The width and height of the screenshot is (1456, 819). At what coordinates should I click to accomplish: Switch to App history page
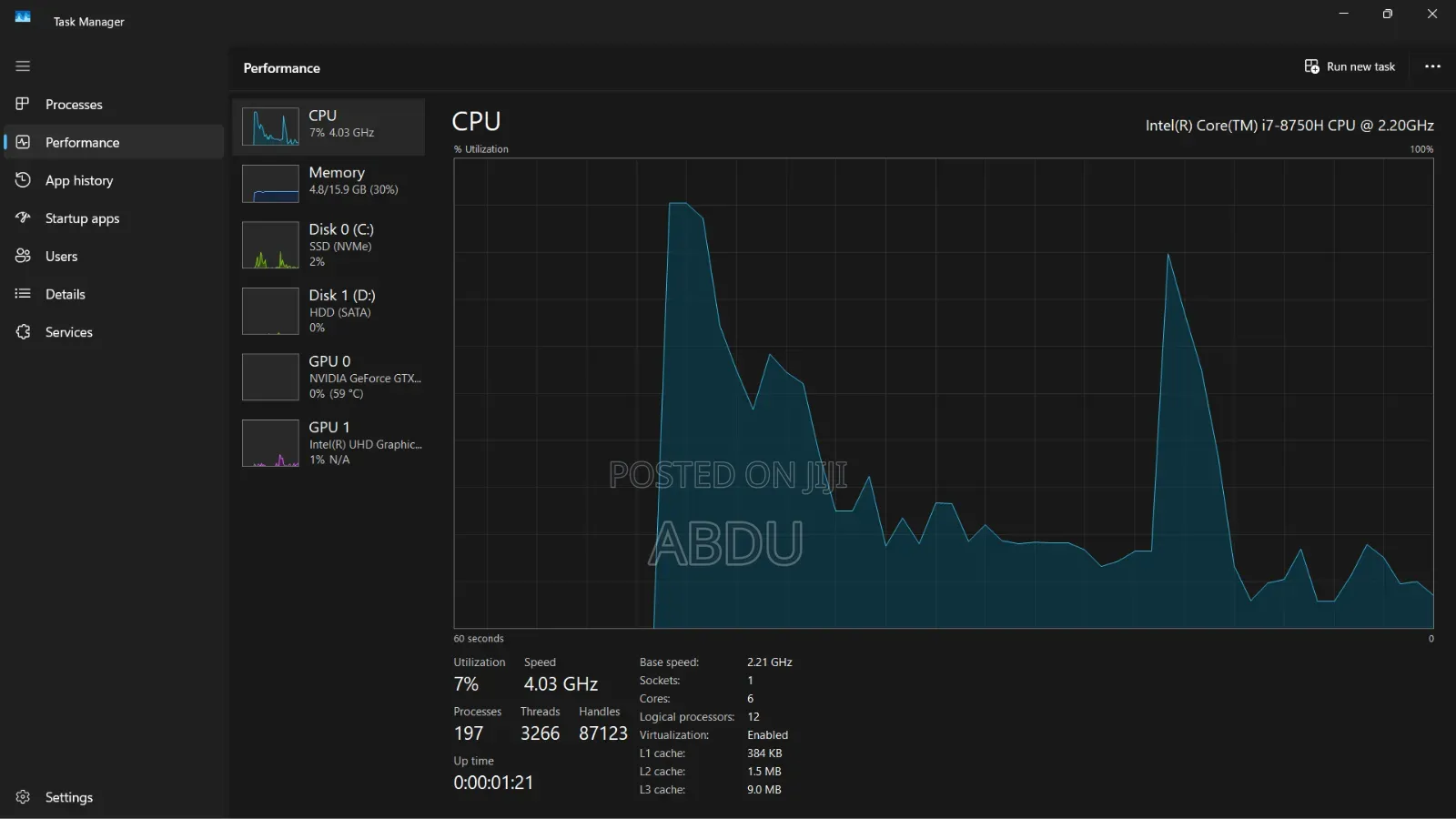click(x=79, y=180)
